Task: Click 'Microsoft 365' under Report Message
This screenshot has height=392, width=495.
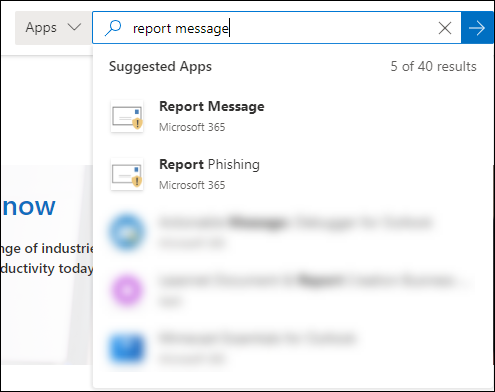Action: (x=192, y=127)
